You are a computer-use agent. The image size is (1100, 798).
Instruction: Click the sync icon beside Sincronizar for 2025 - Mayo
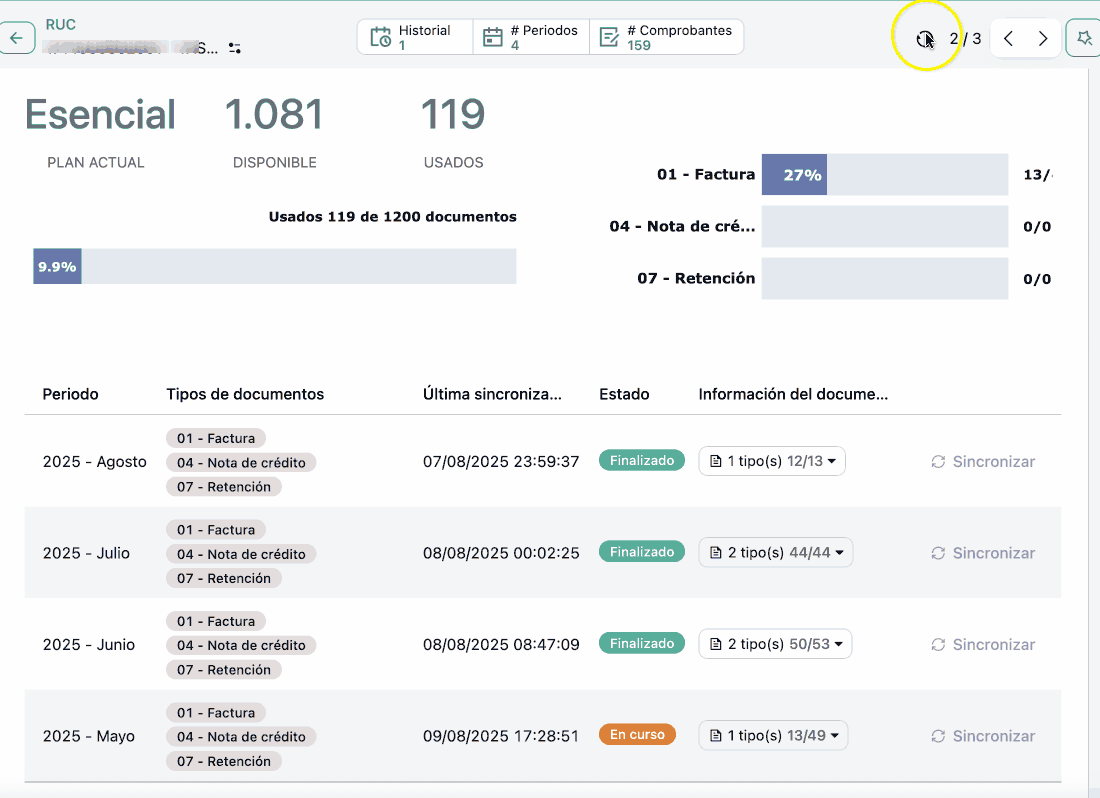(938, 735)
